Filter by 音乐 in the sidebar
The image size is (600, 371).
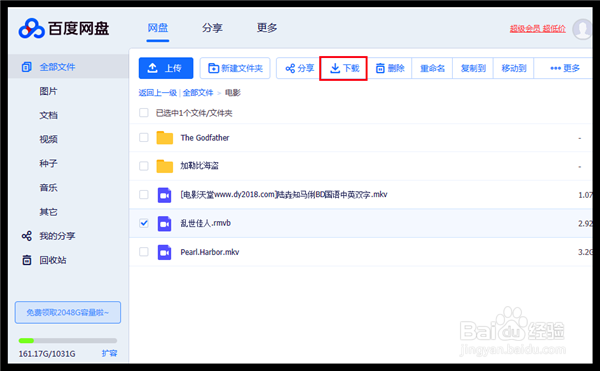(x=48, y=187)
